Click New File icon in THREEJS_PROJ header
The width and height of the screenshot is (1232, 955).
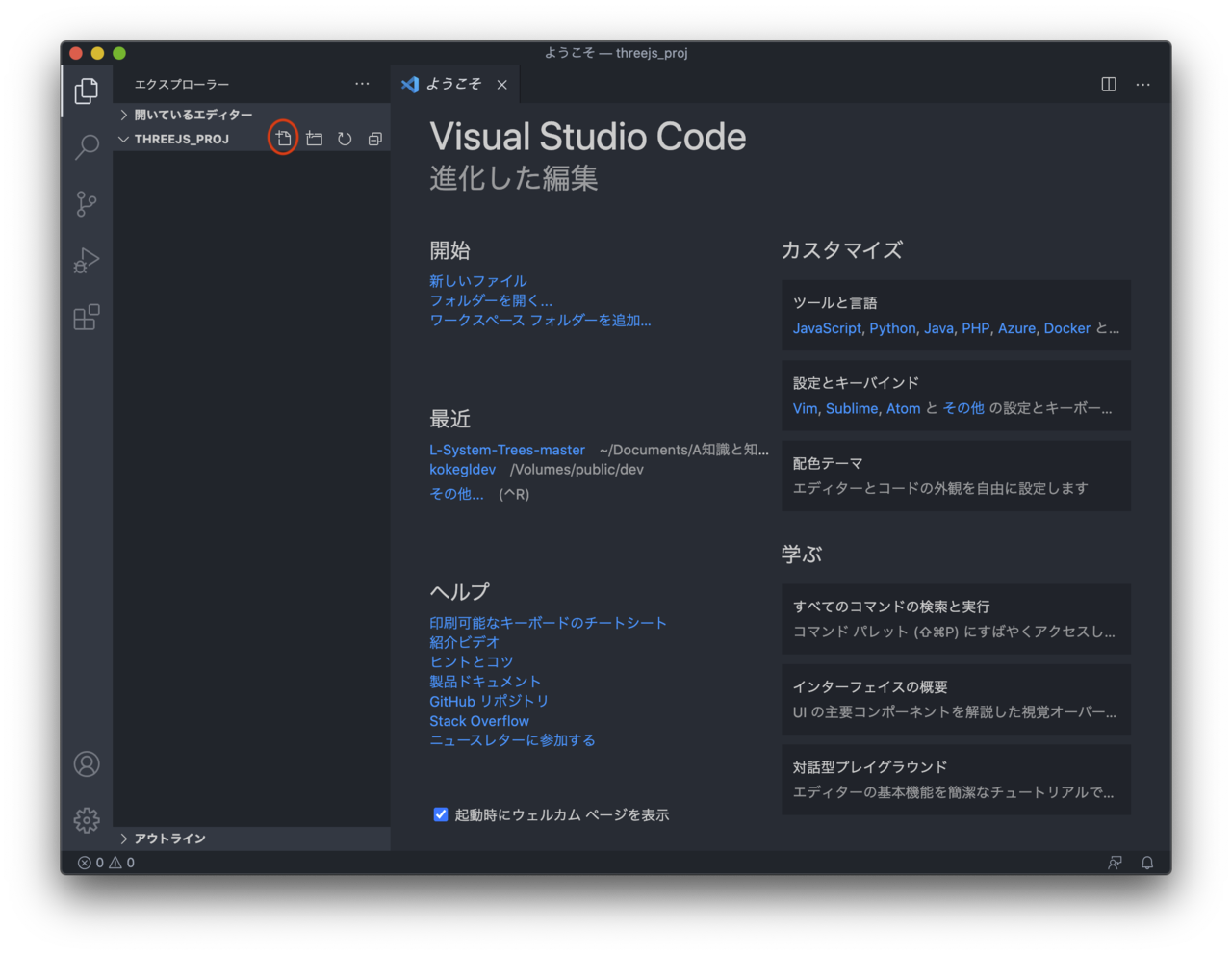pyautogui.click(x=283, y=139)
